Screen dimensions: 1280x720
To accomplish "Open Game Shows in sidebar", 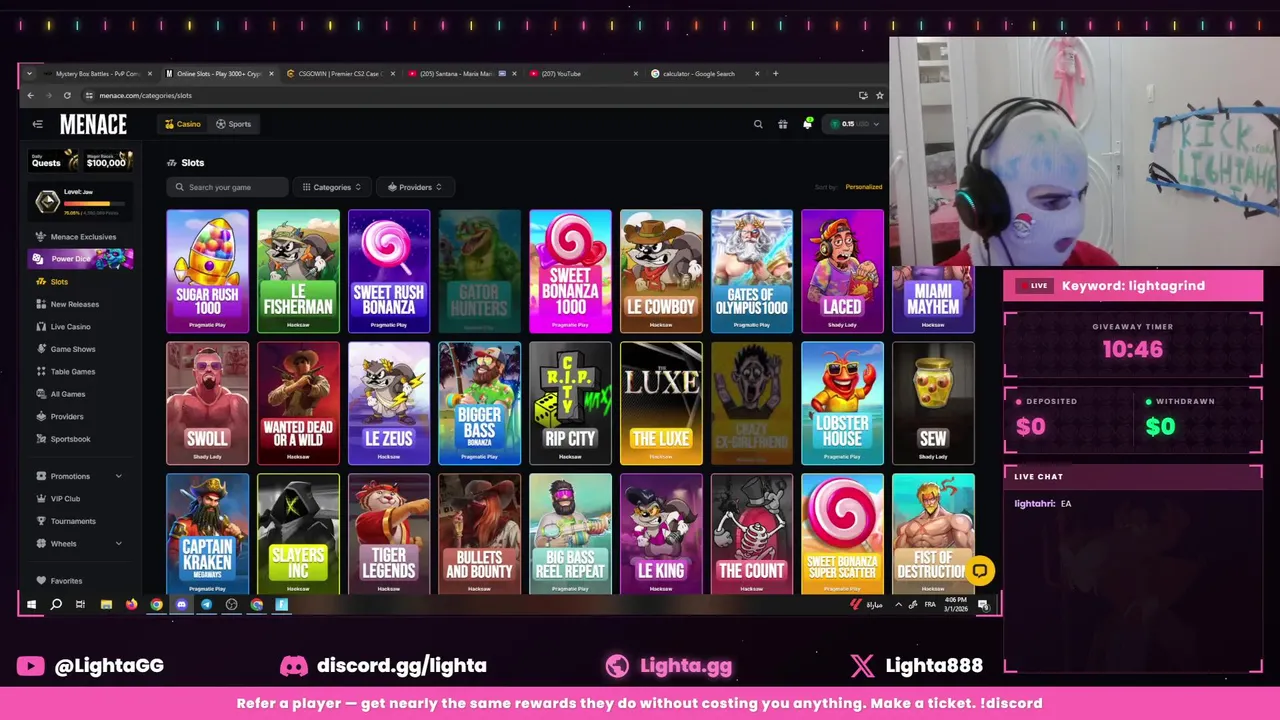I will (x=66, y=349).
